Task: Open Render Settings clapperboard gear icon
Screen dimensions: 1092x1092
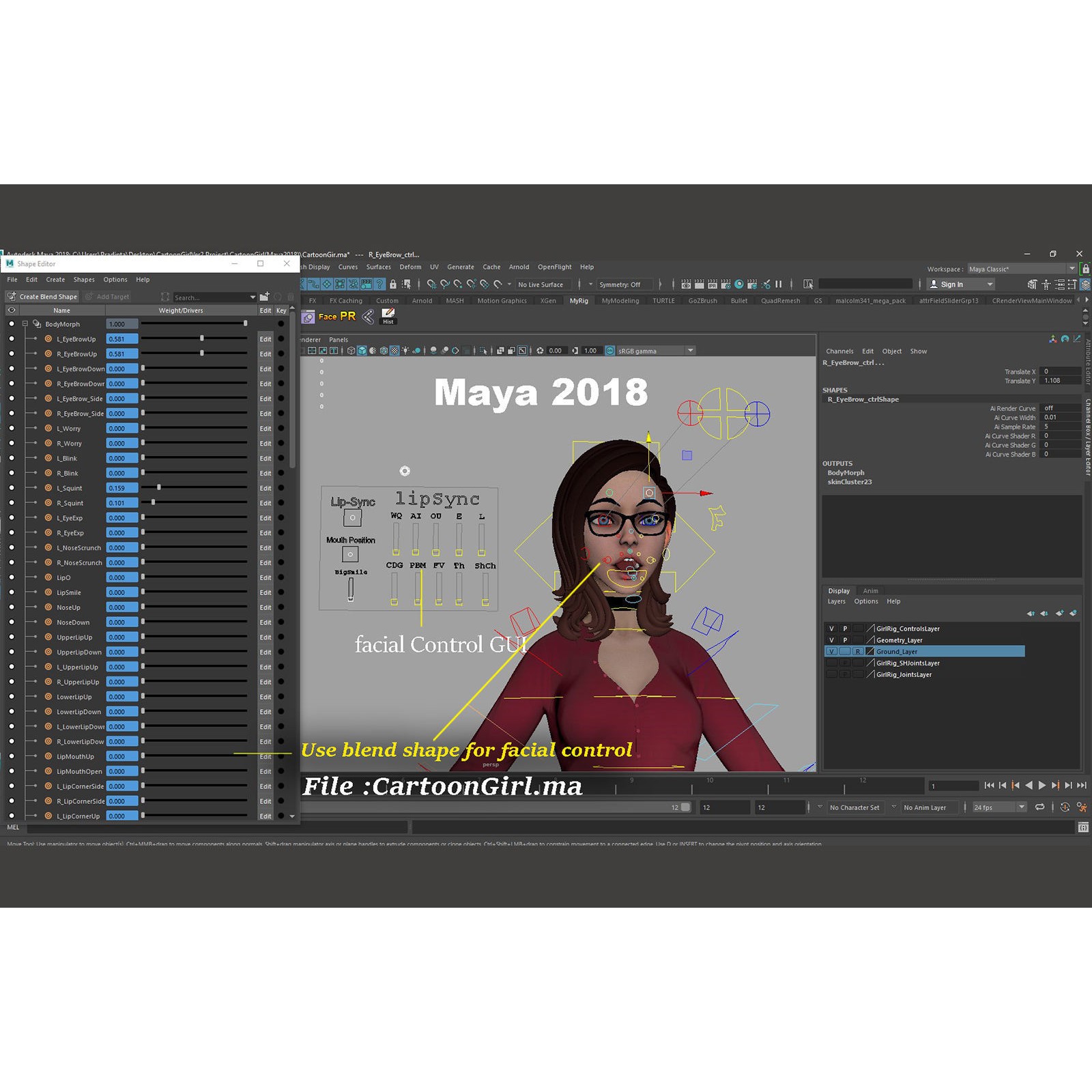Action: (x=725, y=284)
